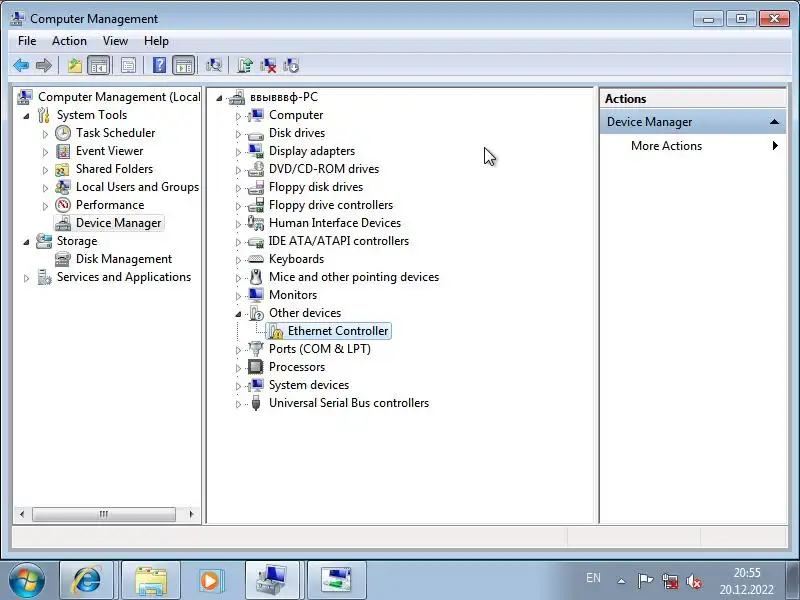
Task: Click the Uninstall device toolbar icon
Action: (268, 65)
